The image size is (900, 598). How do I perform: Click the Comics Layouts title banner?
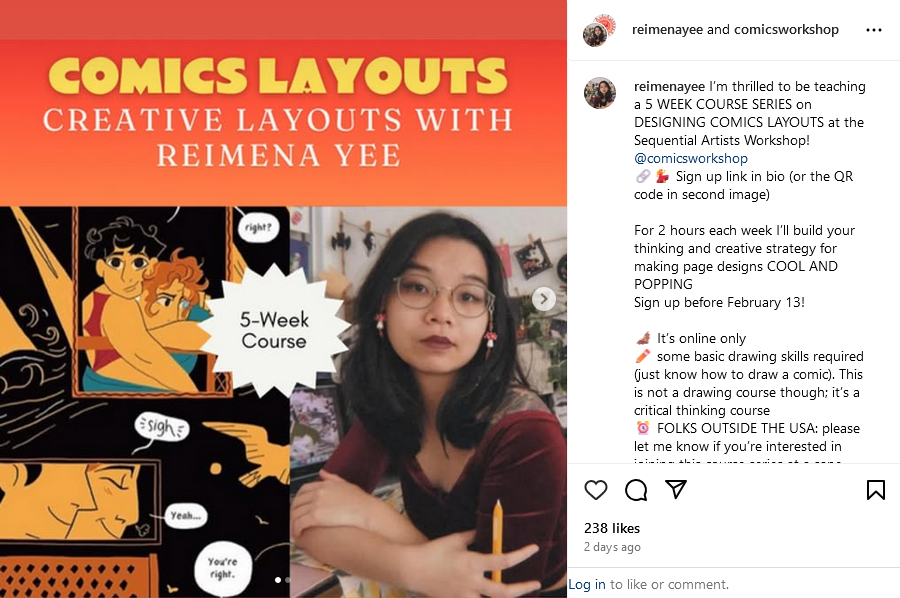(x=278, y=76)
